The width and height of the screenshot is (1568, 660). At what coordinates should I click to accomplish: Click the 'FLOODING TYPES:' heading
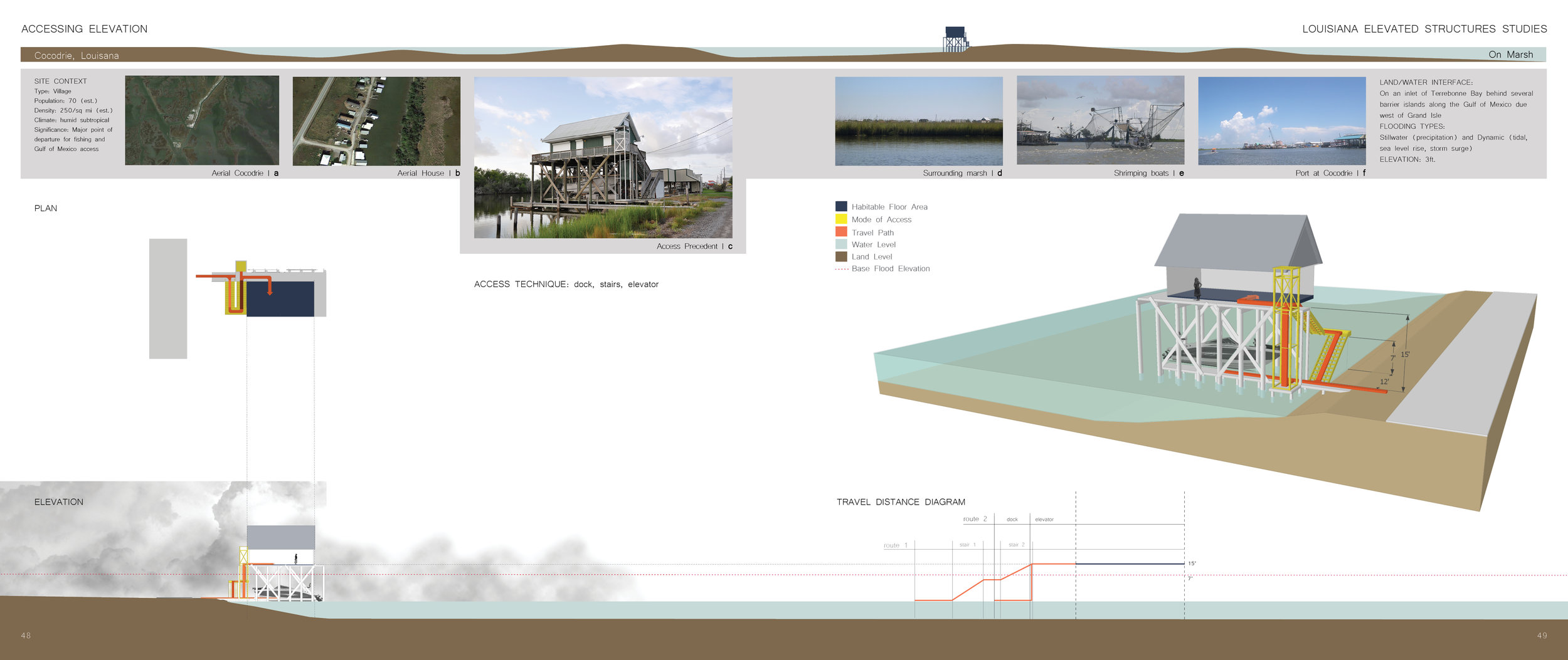click(1412, 127)
